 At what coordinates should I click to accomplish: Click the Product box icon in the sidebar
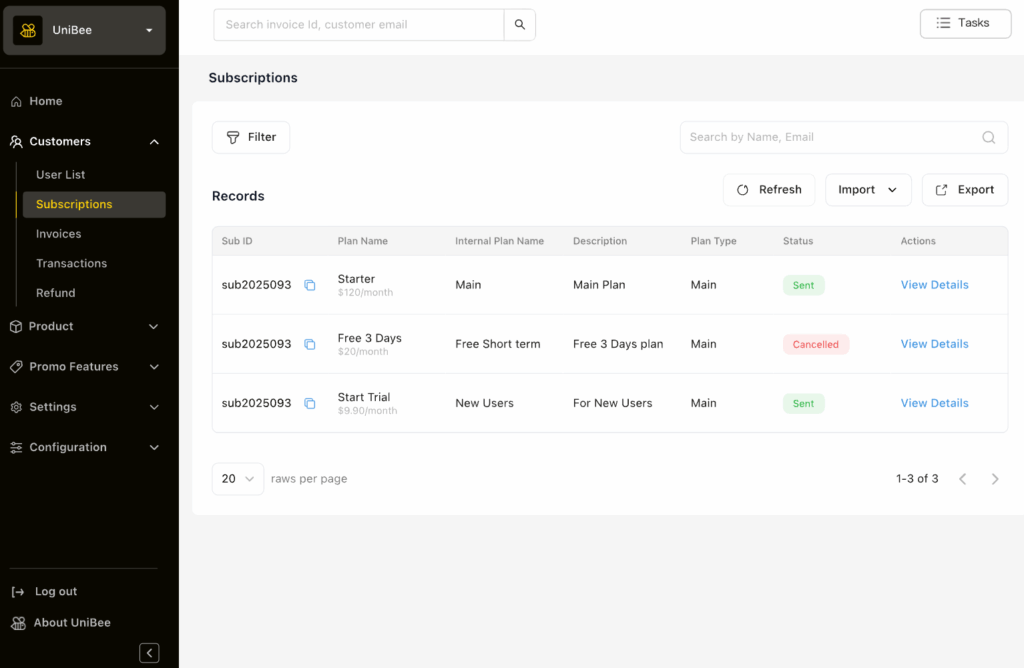click(x=15, y=326)
